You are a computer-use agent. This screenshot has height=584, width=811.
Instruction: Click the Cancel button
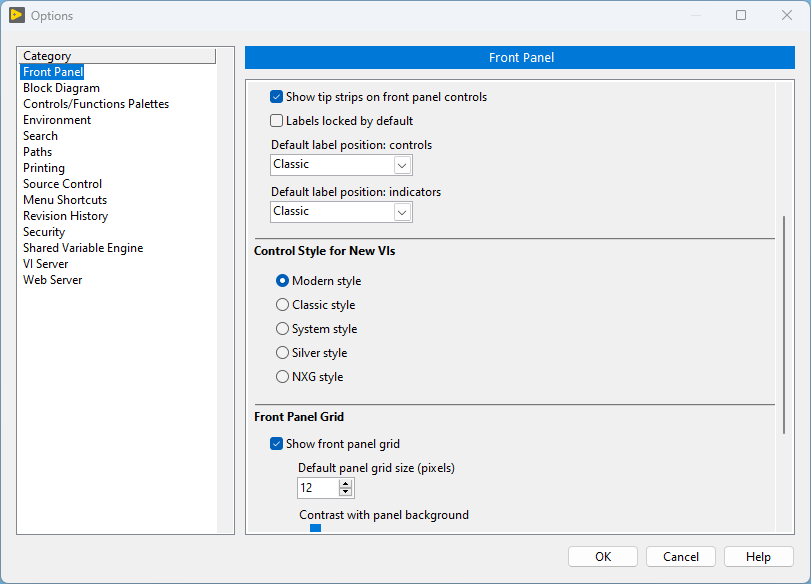[681, 557]
